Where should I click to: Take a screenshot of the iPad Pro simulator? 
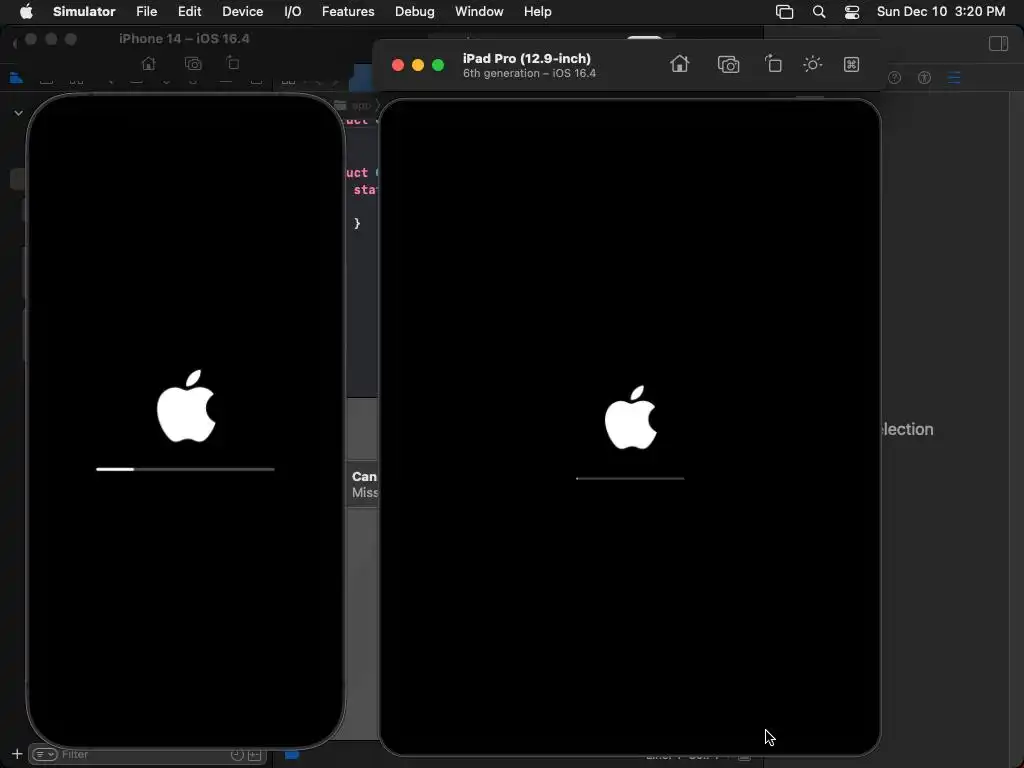(x=728, y=64)
